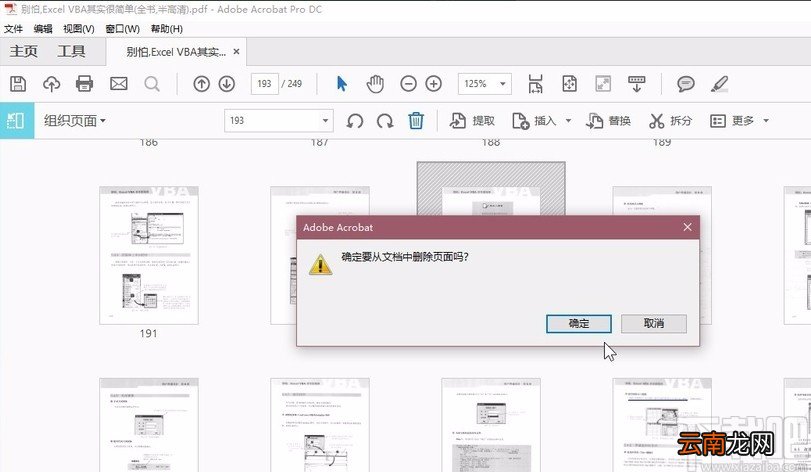Delete pages with trash icon

pyautogui.click(x=416, y=120)
